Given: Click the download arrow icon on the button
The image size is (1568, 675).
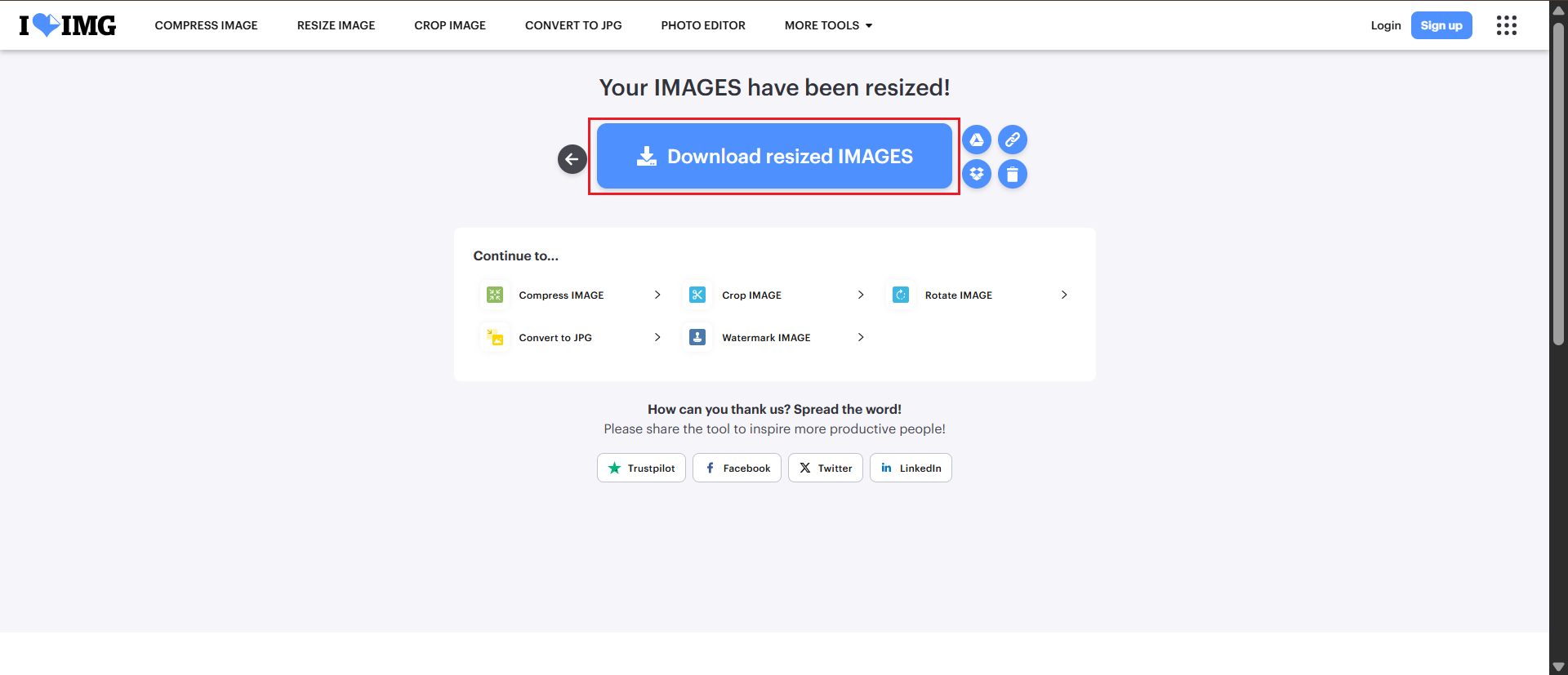Looking at the screenshot, I should [x=647, y=156].
